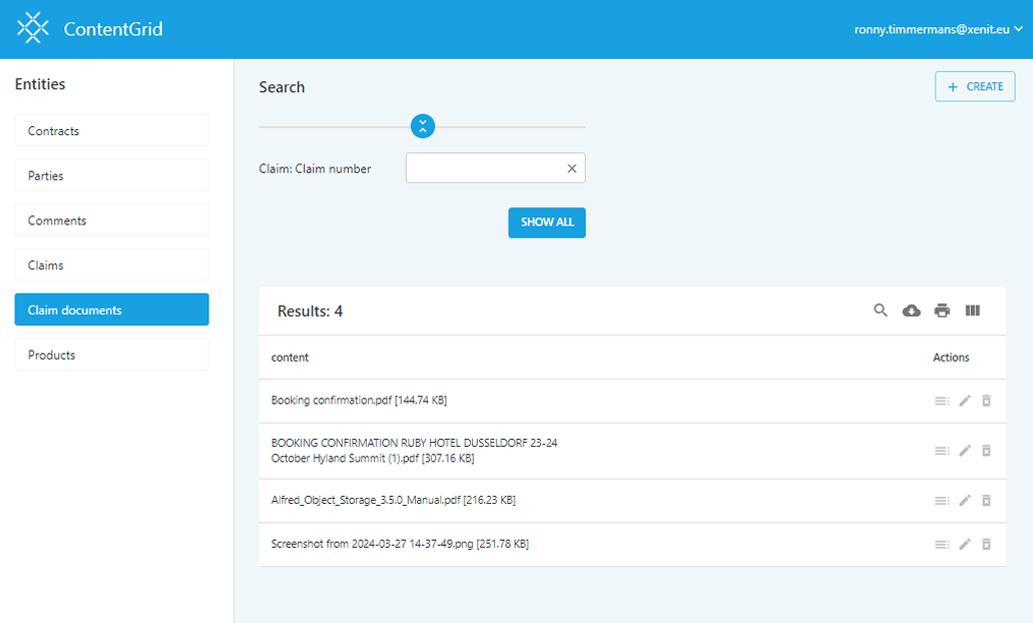Open the Contracts entity
Viewport: 1033px width, 623px height.
(112, 131)
